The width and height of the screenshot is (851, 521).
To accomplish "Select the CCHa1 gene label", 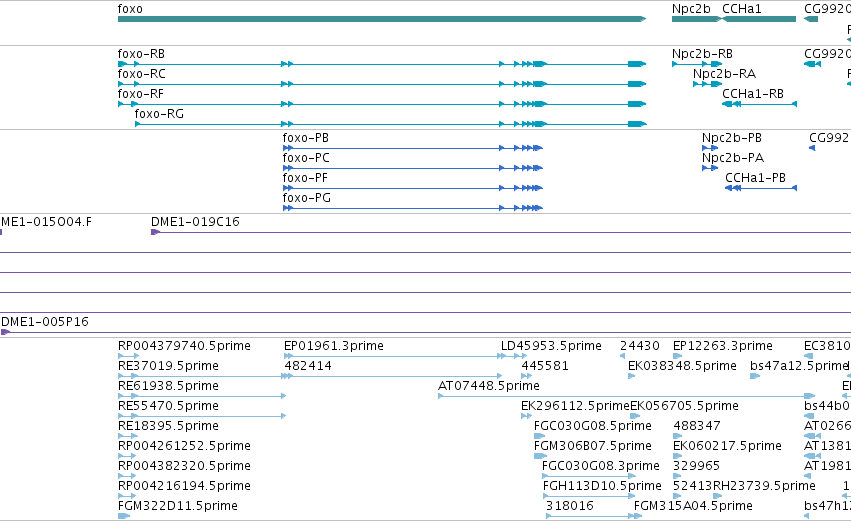I will 741,9.
